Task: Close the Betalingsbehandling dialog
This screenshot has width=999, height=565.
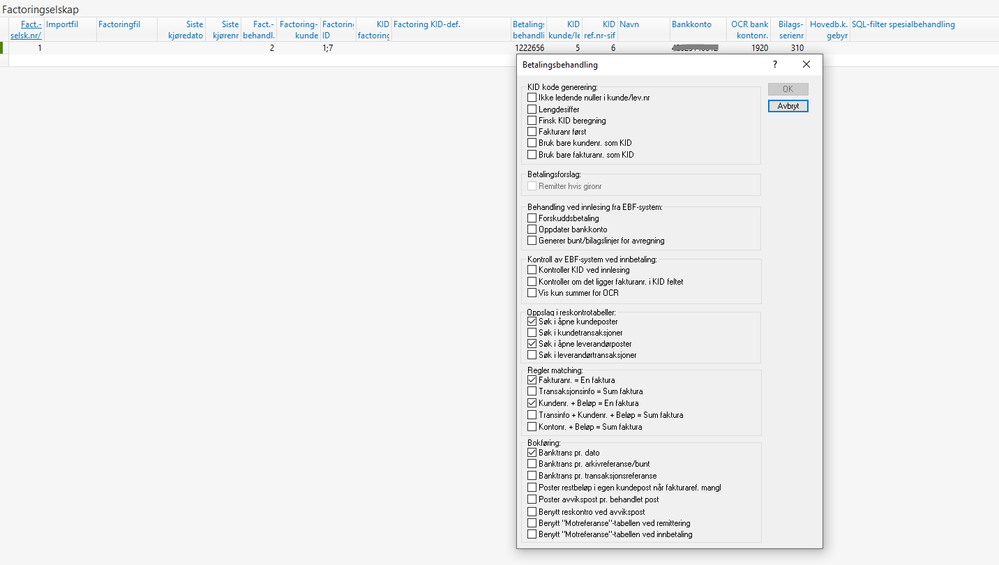Action: tap(806, 65)
